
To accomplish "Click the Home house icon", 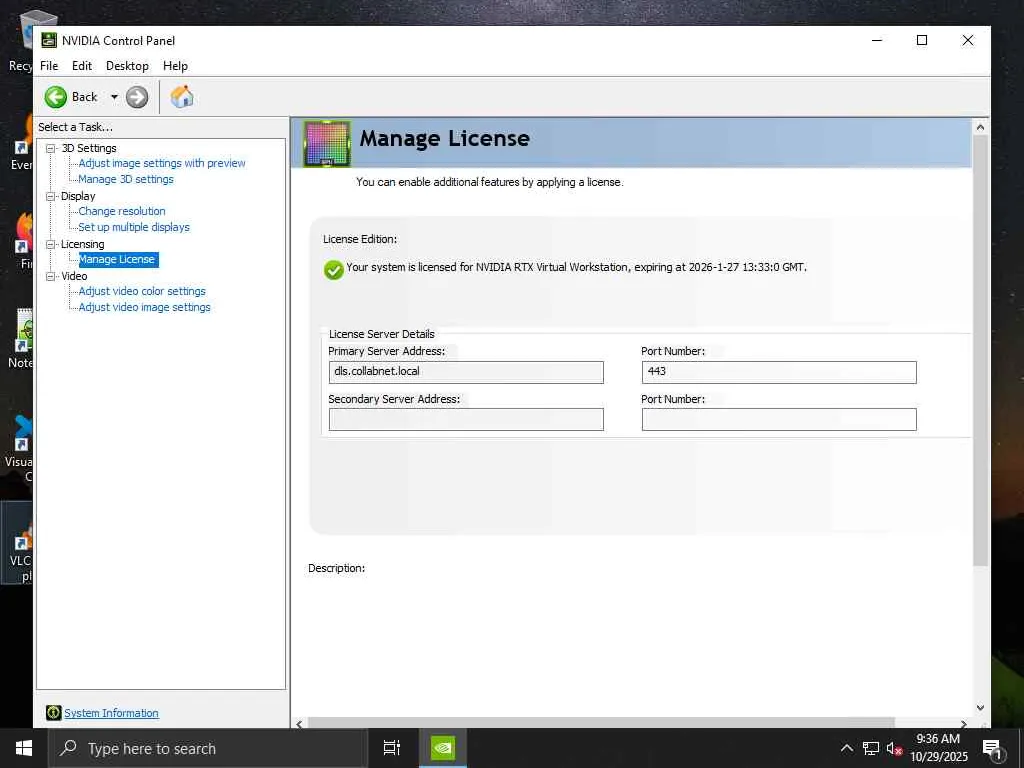I will click(x=182, y=97).
